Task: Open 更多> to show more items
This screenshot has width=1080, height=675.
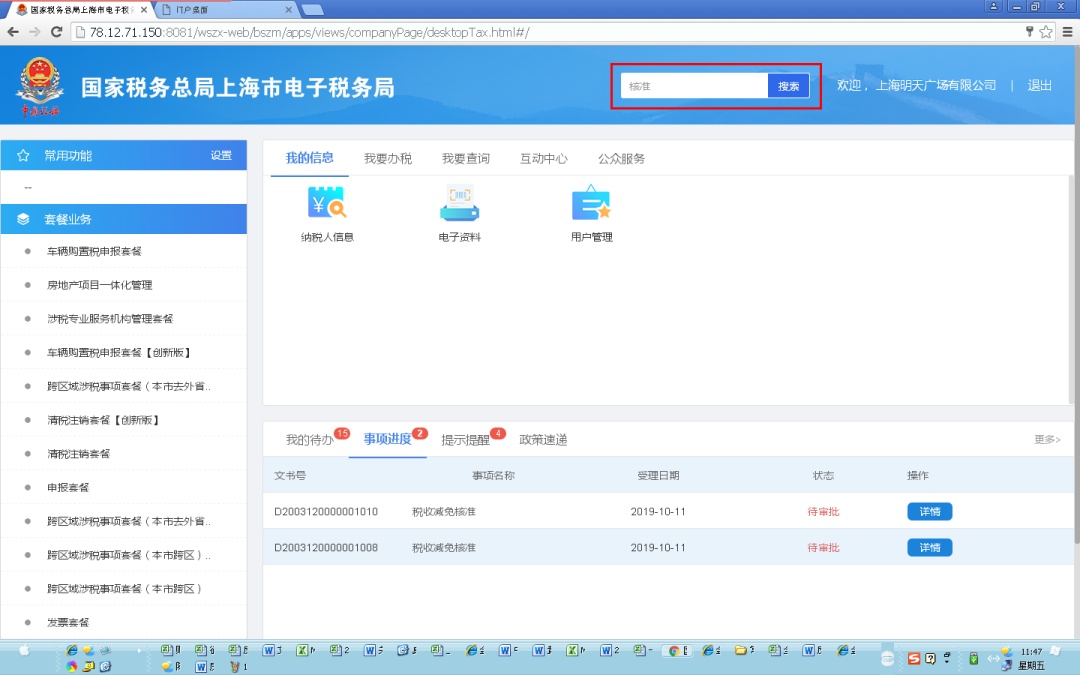Action: pos(1047,439)
